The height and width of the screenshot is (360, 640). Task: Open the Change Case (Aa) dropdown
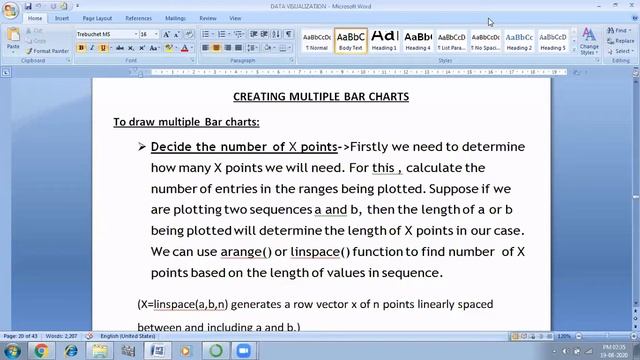pos(154,48)
